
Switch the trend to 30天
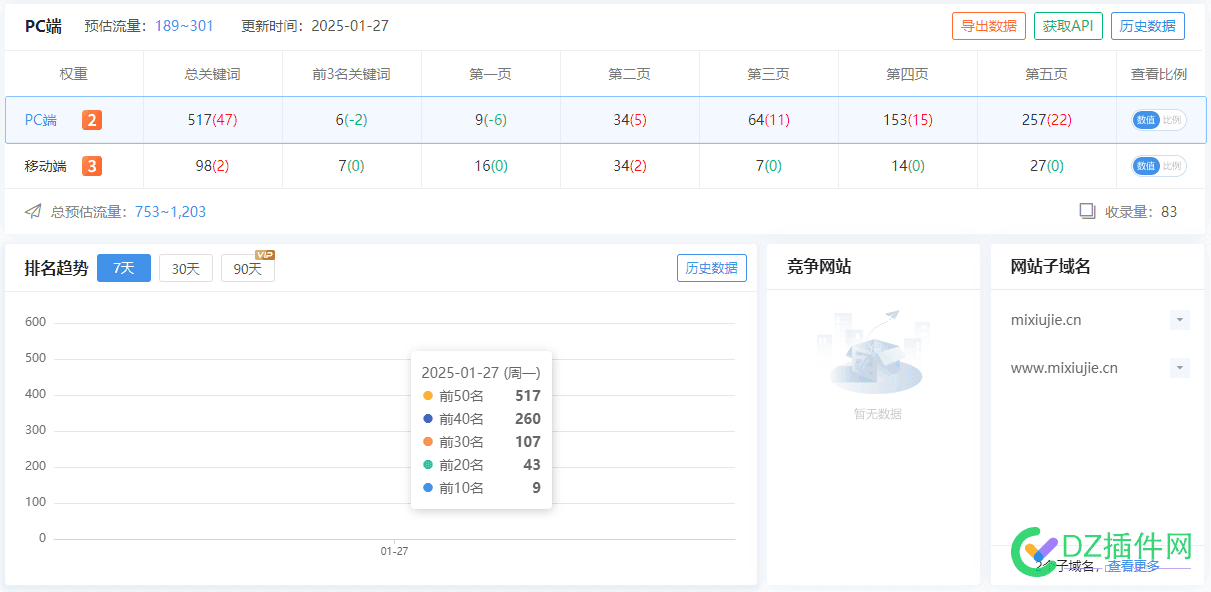click(x=186, y=268)
